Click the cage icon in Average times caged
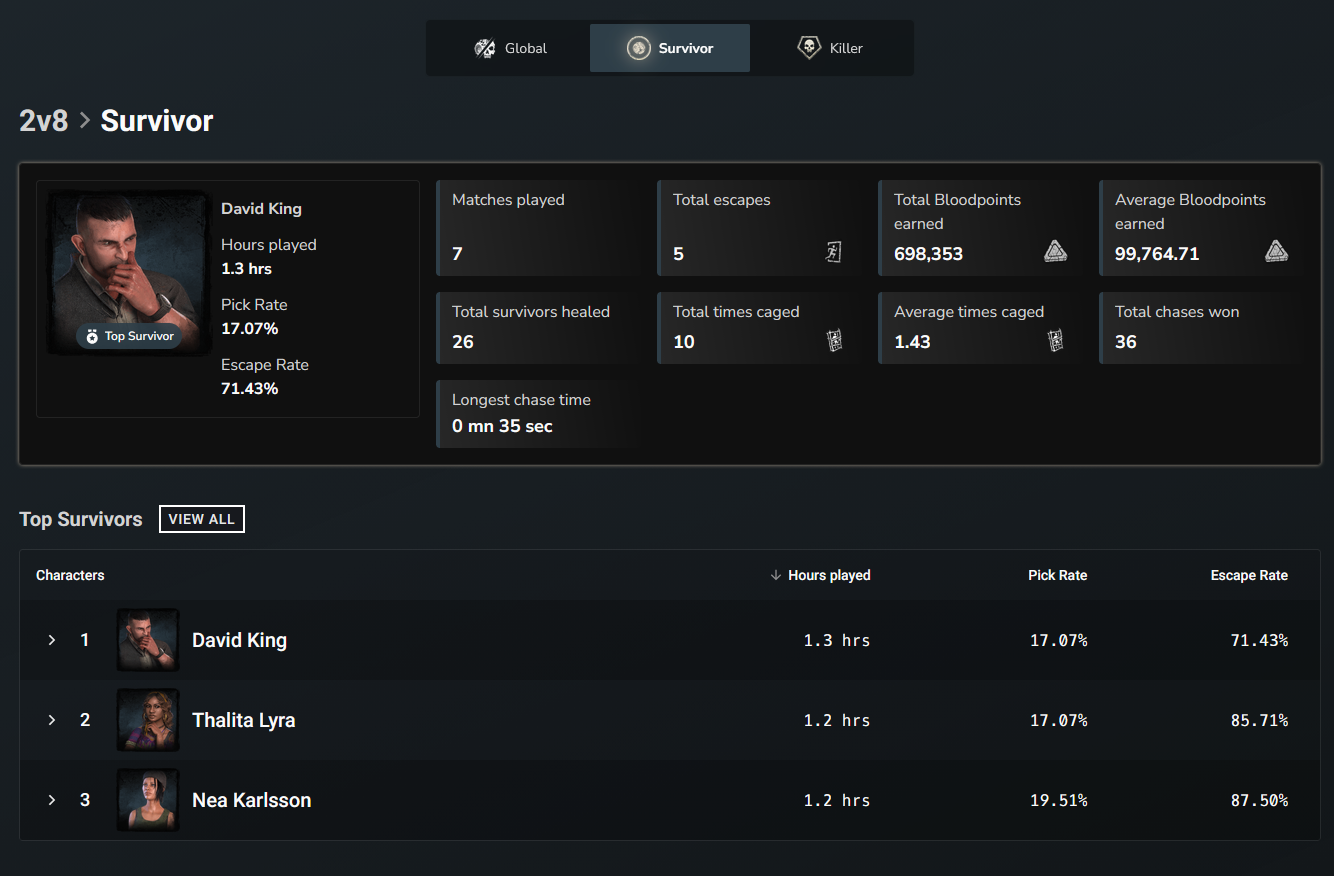Screen dimensions: 1334x876 tap(1055, 340)
